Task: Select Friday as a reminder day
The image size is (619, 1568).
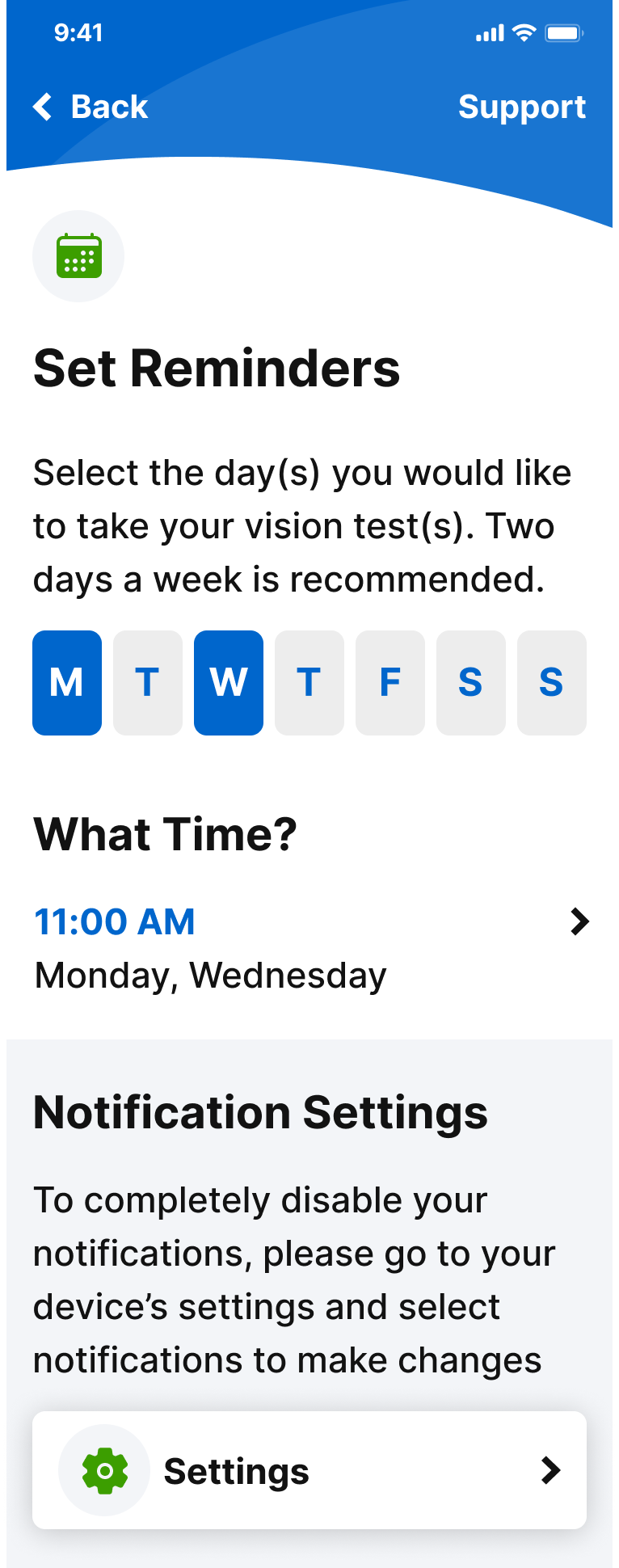Action: pos(390,683)
